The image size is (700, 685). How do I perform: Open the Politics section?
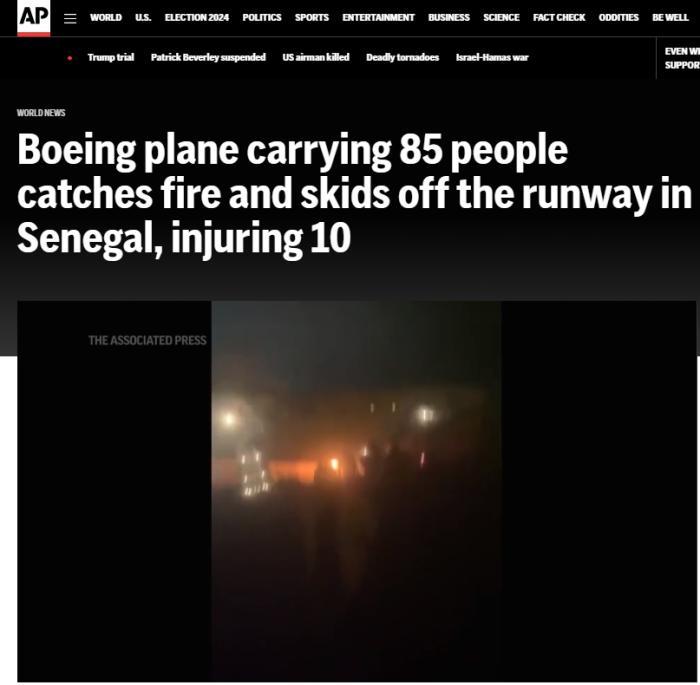[x=262, y=17]
